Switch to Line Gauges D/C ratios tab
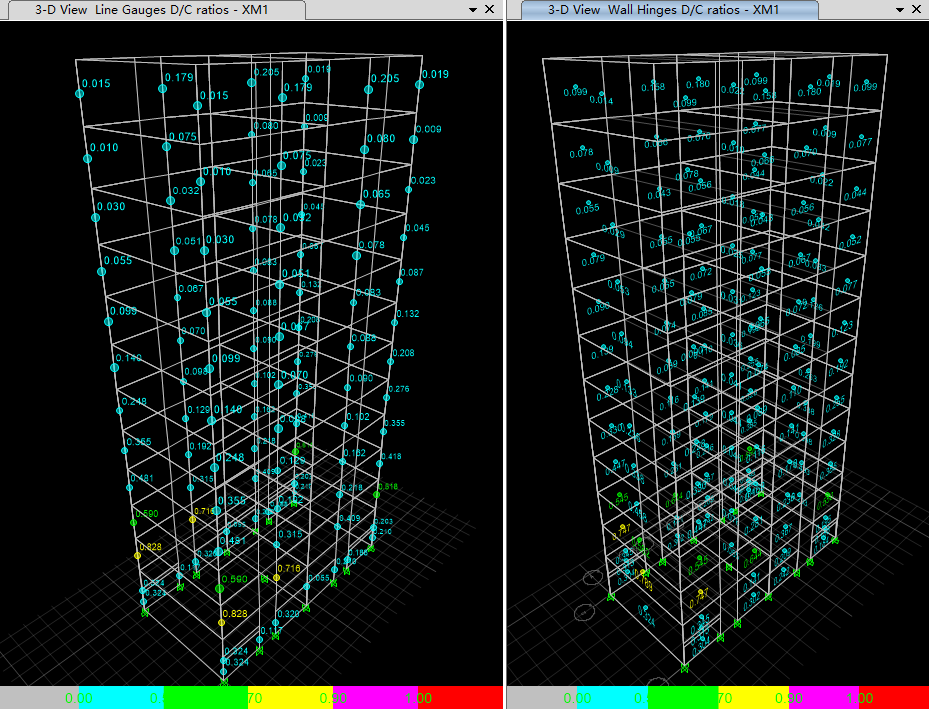Screen dimensions: 929x709 [x=153, y=9]
